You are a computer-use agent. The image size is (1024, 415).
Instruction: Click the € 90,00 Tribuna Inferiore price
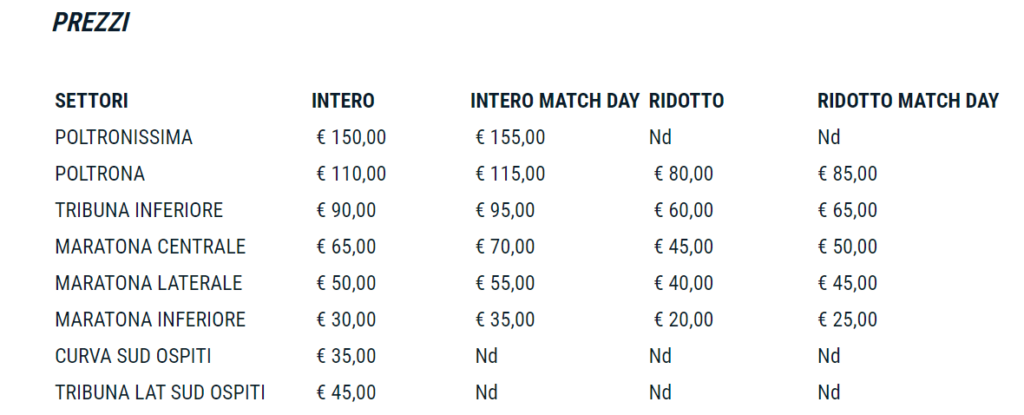[x=346, y=211]
